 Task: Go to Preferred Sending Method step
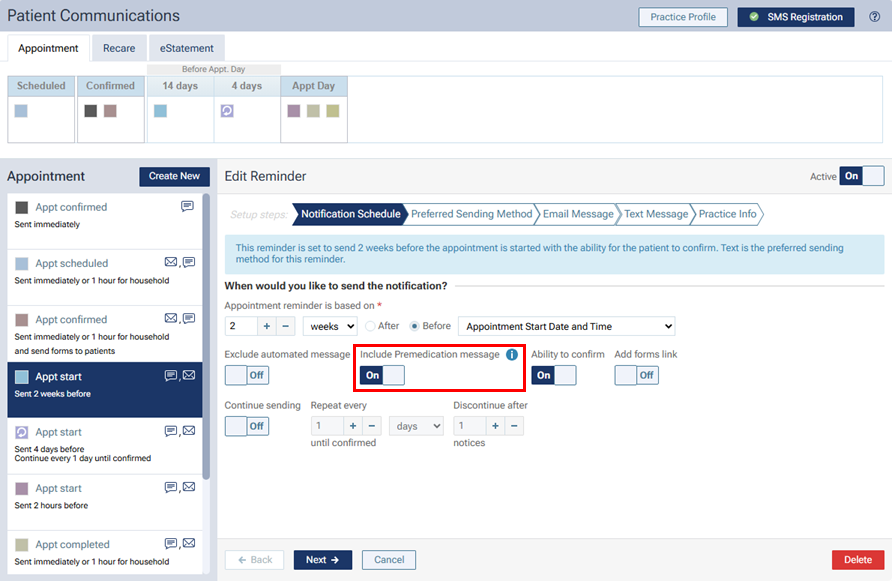(471, 214)
